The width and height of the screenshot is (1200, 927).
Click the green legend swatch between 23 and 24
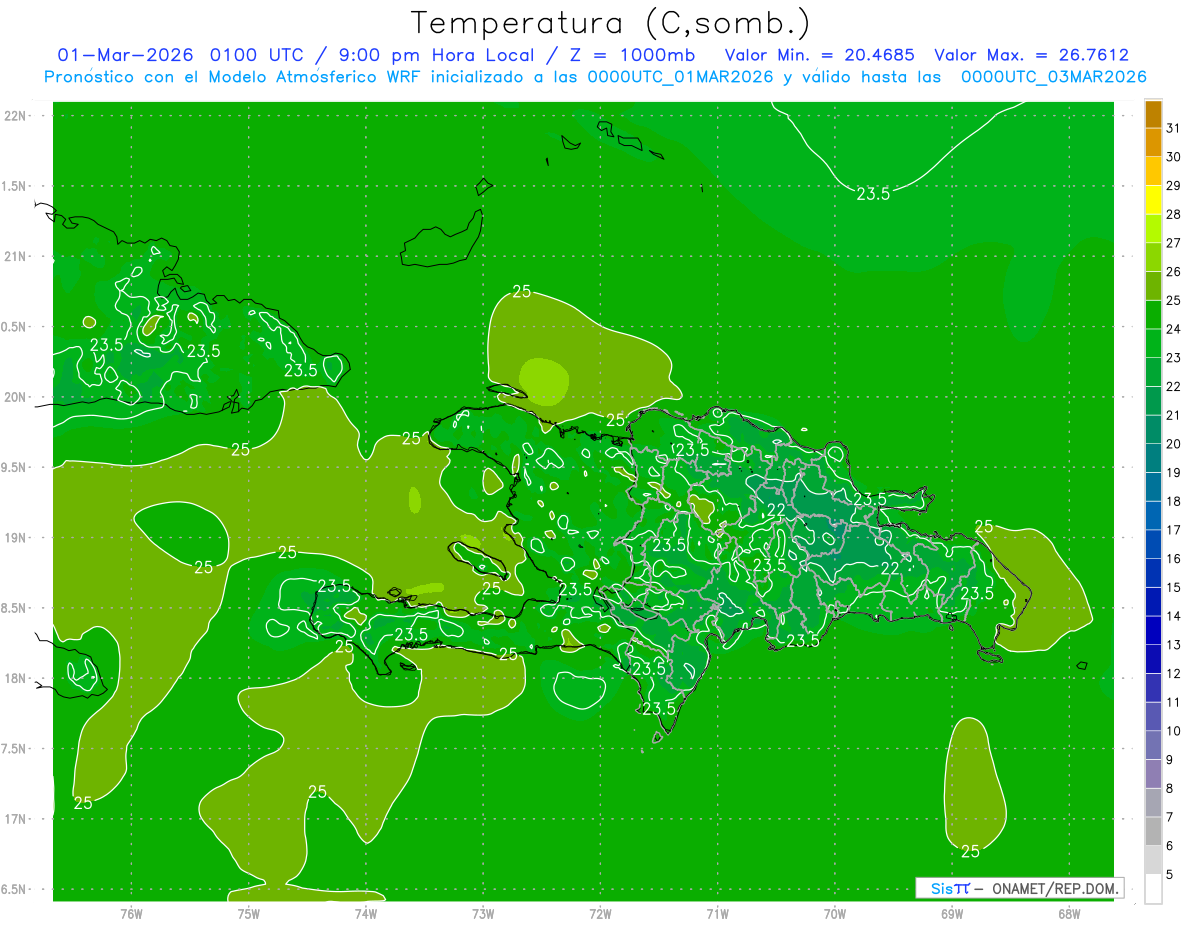point(1153,343)
